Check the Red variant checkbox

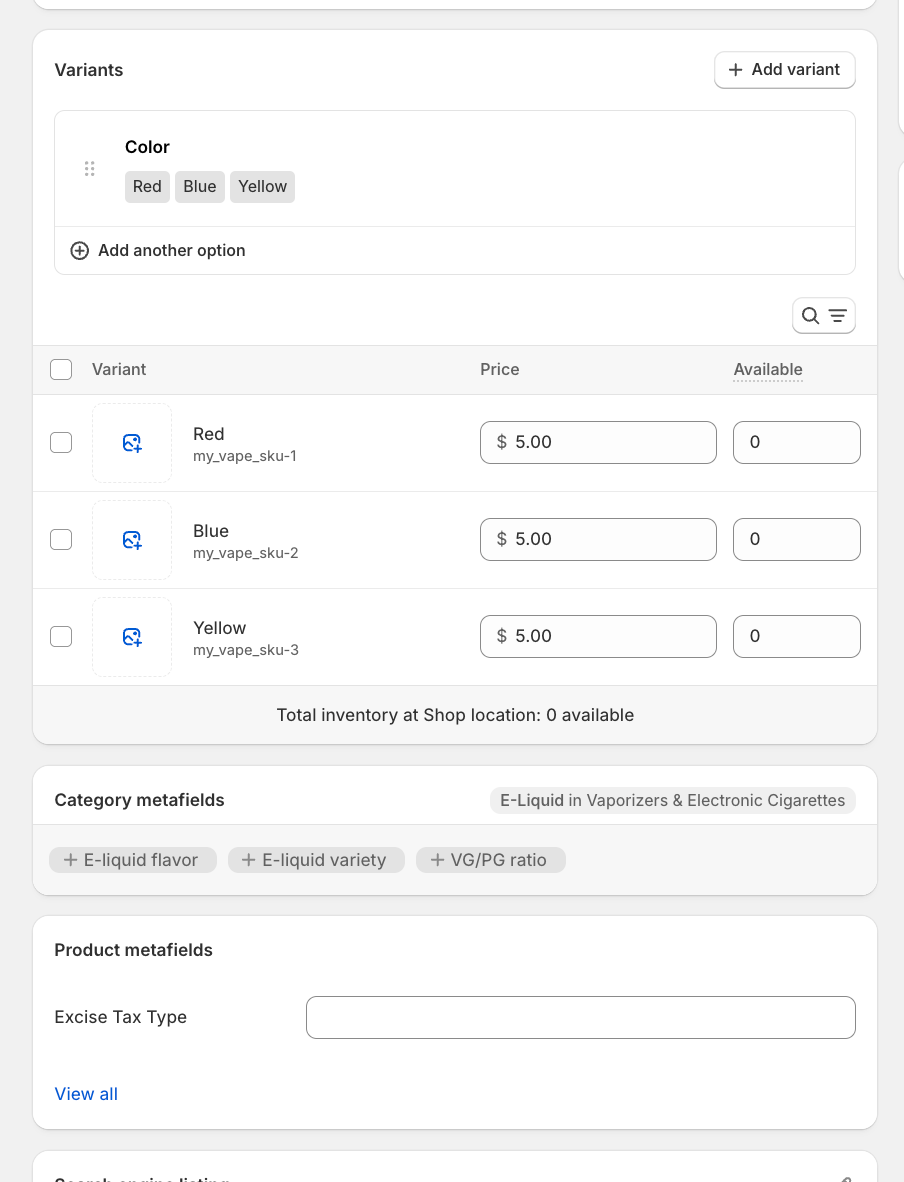coord(61,443)
